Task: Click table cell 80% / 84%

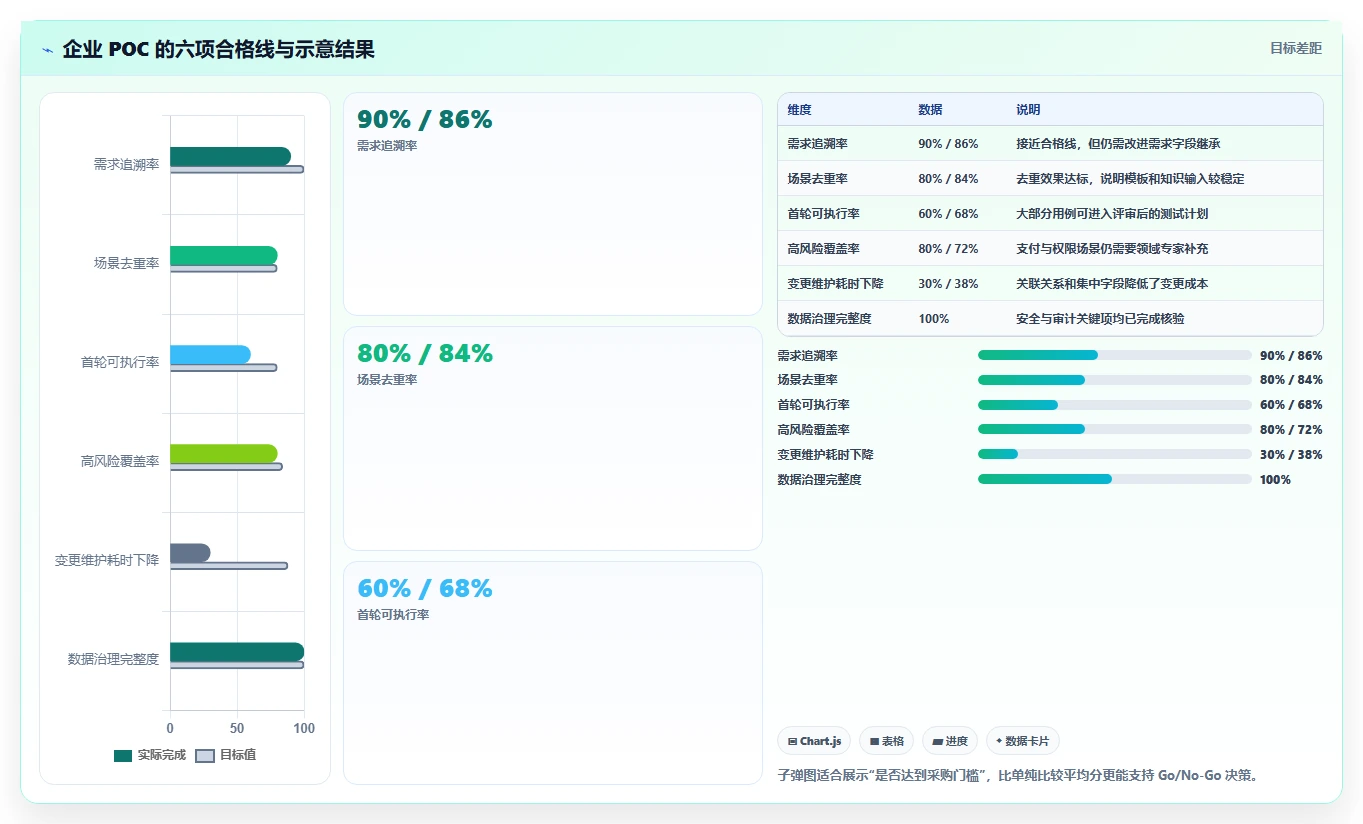Action: point(948,179)
